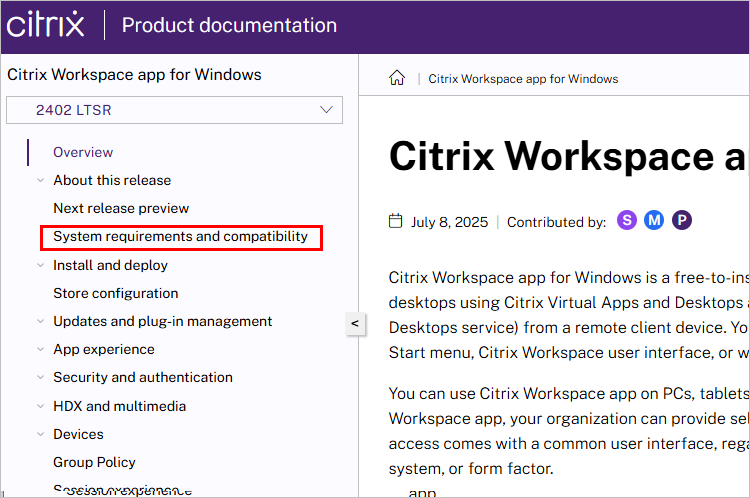
Task: Click the date text July 8, 2025
Action: [450, 222]
